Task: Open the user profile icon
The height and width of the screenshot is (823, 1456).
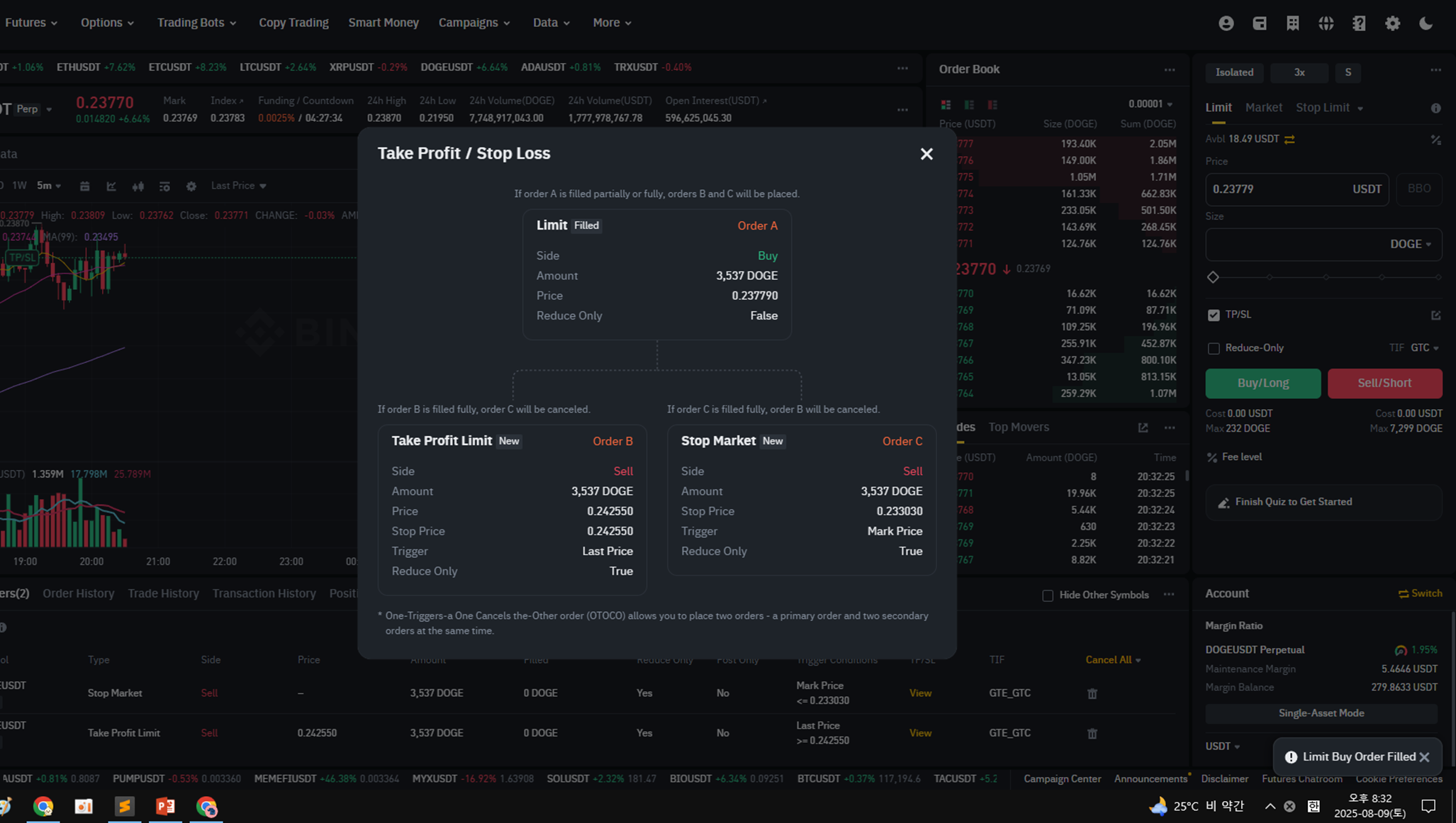Action: [x=1226, y=23]
